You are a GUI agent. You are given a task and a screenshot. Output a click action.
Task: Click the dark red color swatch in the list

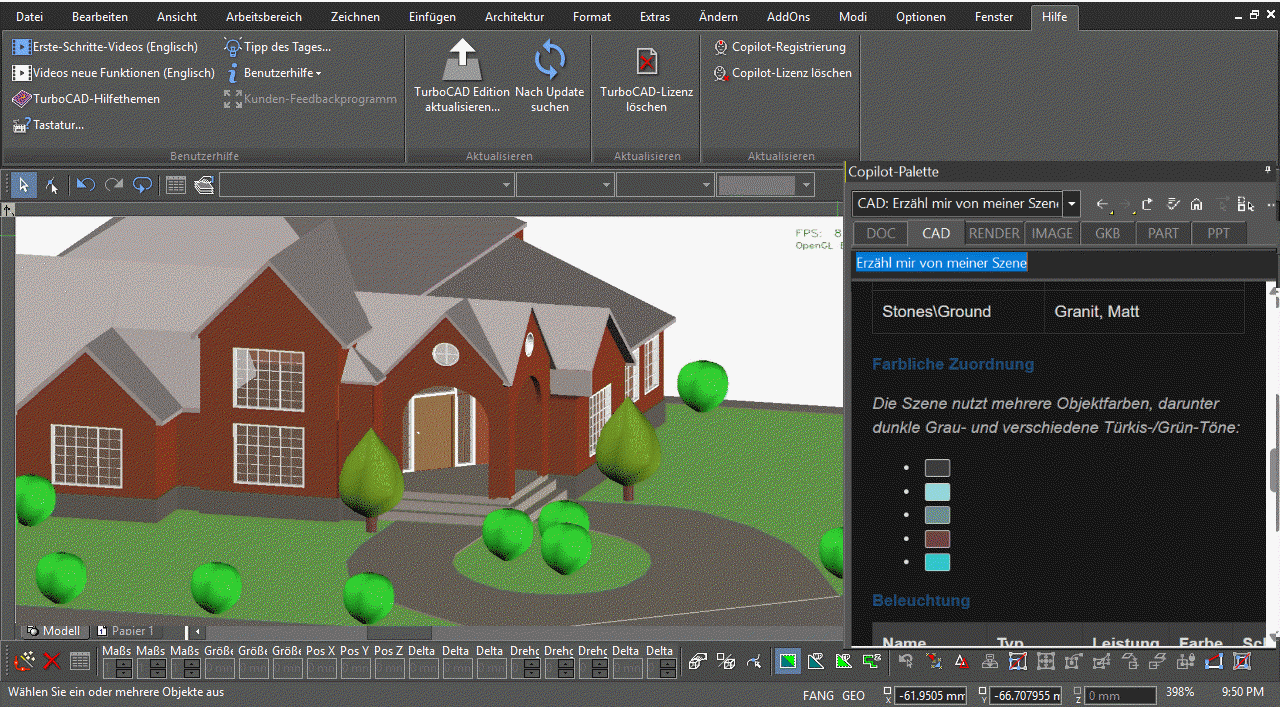pos(937,539)
